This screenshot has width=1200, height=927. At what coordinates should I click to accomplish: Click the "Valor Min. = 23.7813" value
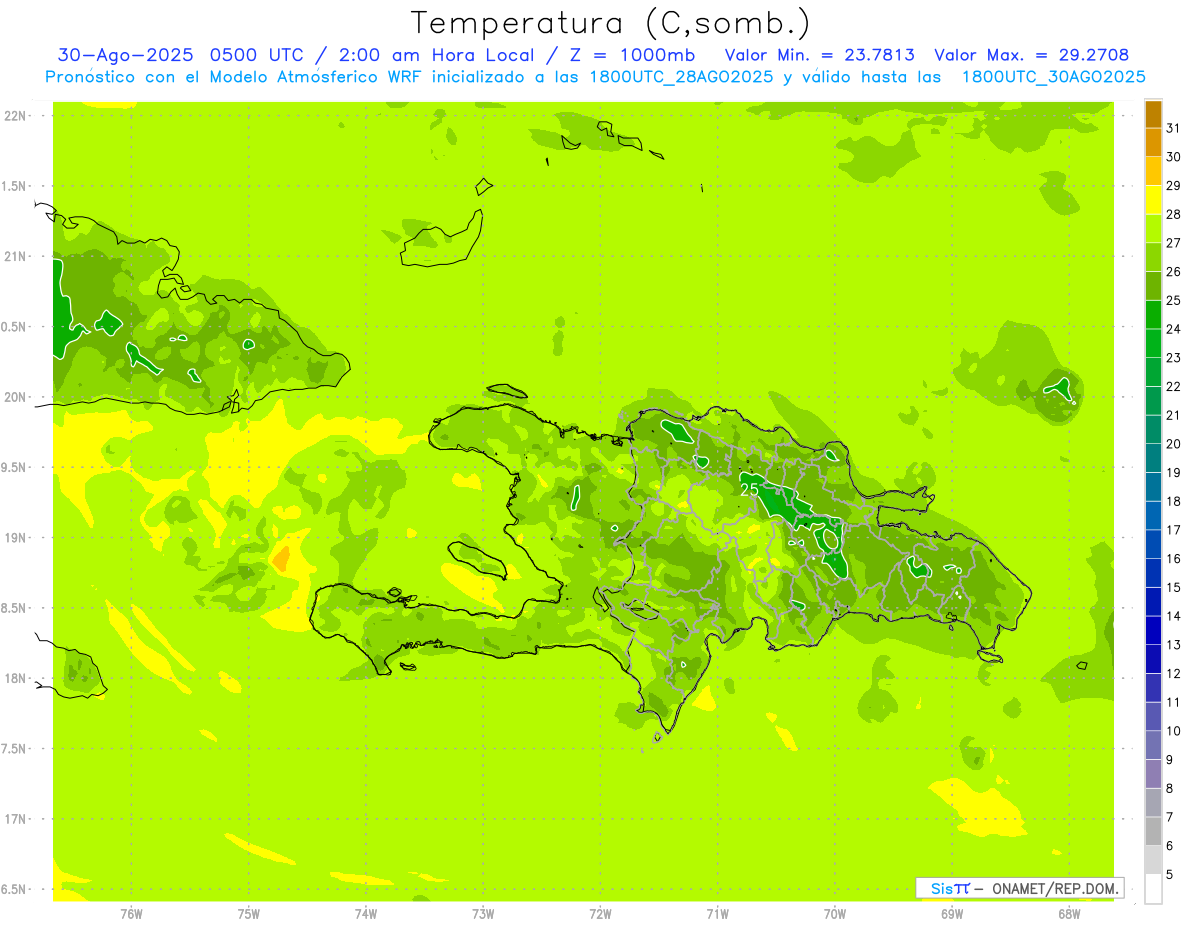pos(820,55)
